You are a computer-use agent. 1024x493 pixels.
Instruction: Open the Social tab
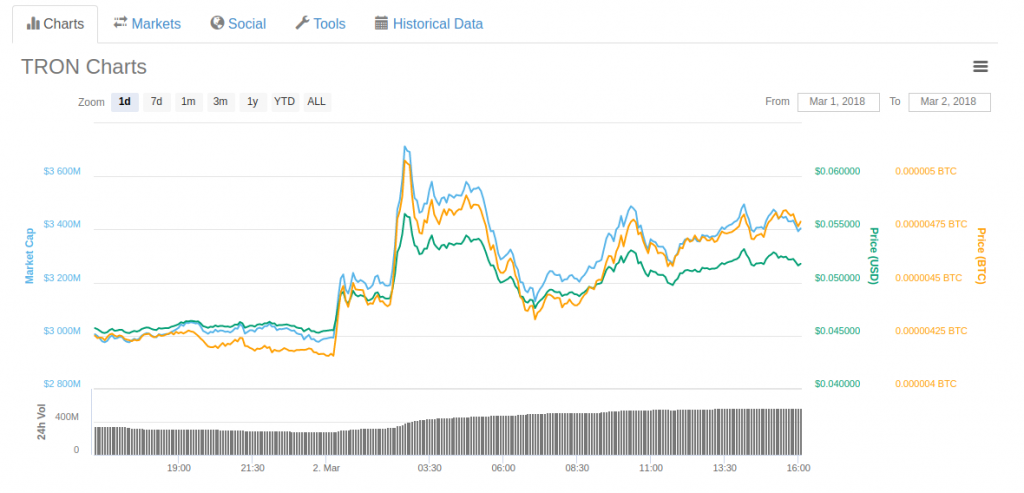click(238, 23)
